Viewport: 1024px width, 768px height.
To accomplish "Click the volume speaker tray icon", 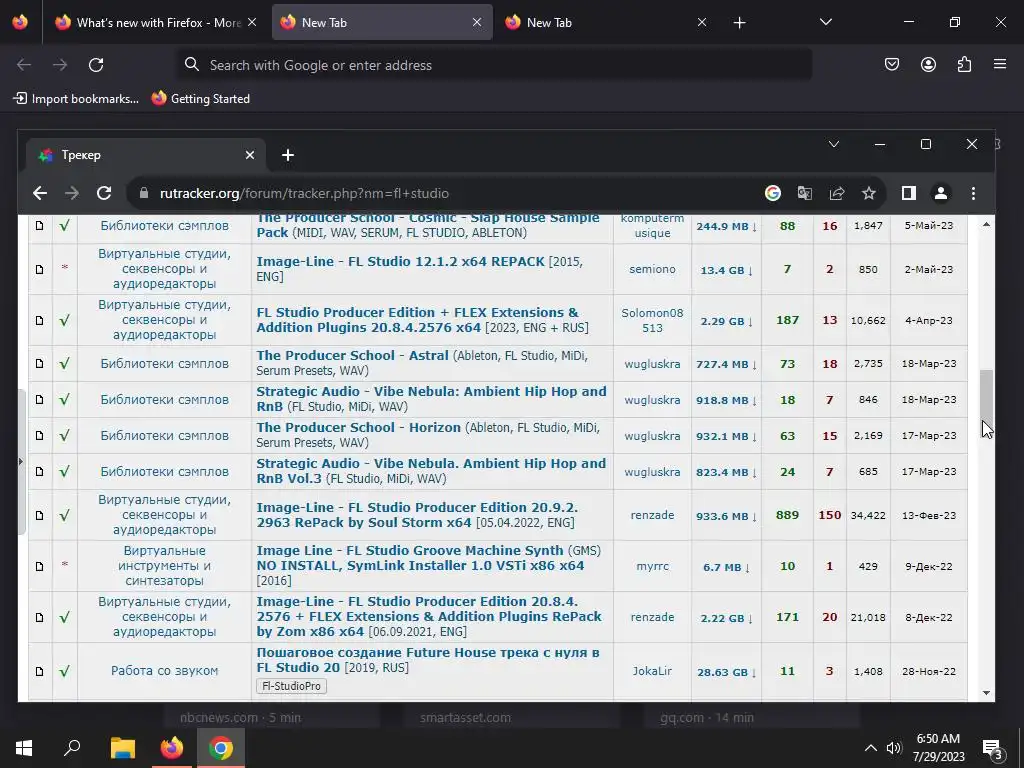I will pyautogui.click(x=893, y=748).
